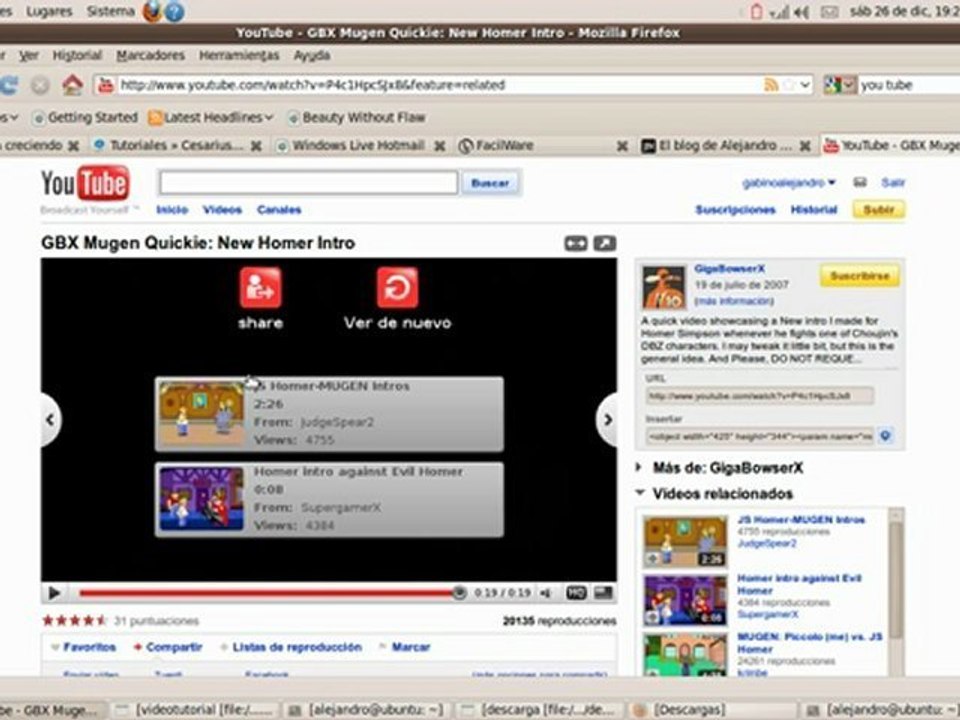Click the Salir sign-out link

pyautogui.click(x=893, y=182)
